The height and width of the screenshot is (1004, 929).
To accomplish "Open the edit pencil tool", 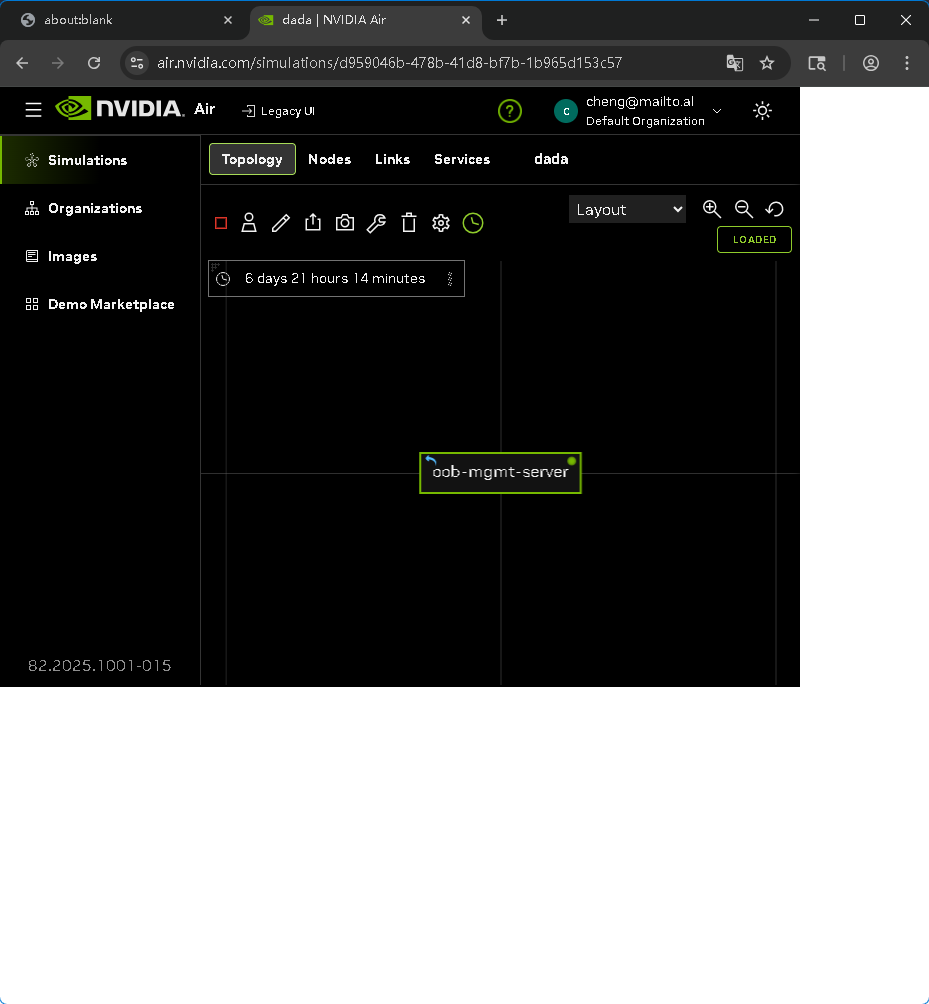I will 281,223.
